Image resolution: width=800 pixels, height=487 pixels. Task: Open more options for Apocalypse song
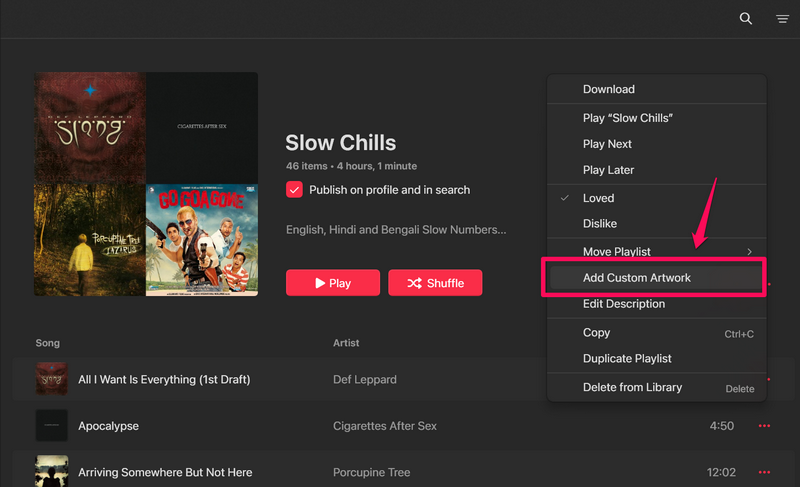coord(764,426)
